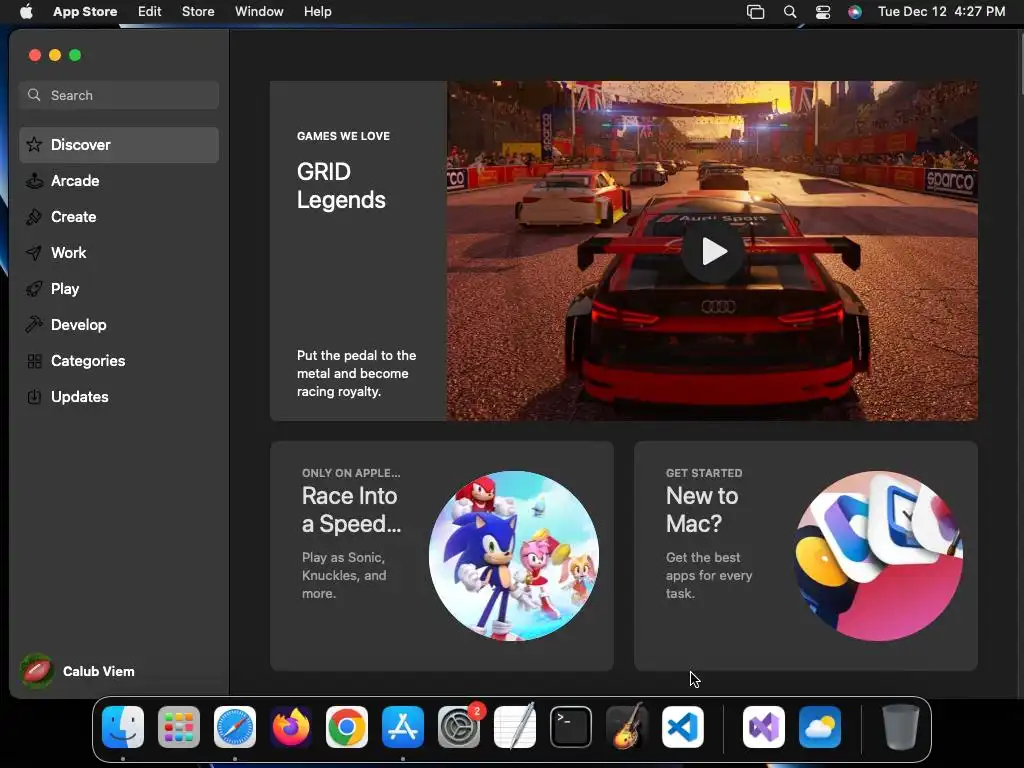1024x768 pixels.
Task: Launch Safari from the Dock
Action: [x=235, y=726]
